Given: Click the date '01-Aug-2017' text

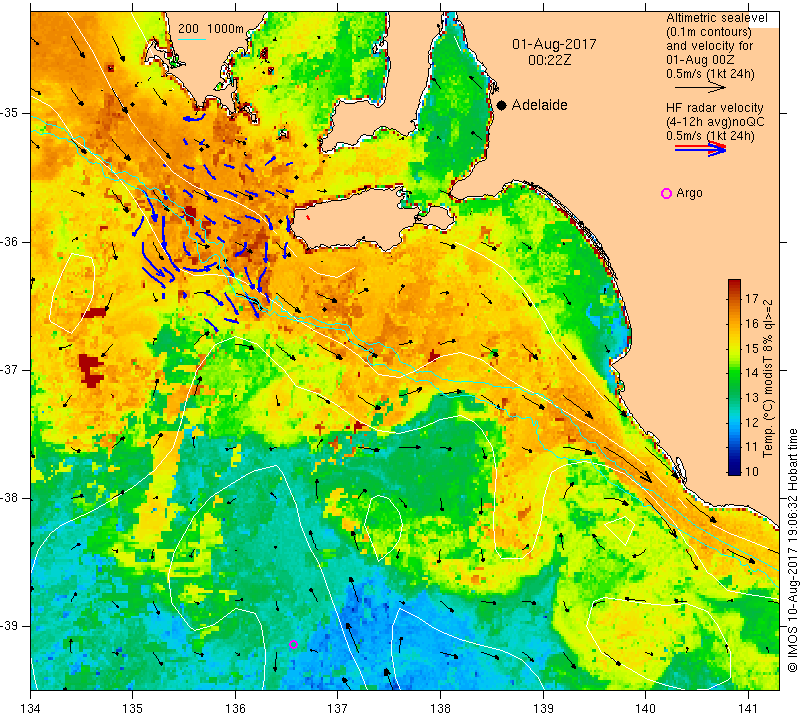Looking at the screenshot, I should 555,44.
